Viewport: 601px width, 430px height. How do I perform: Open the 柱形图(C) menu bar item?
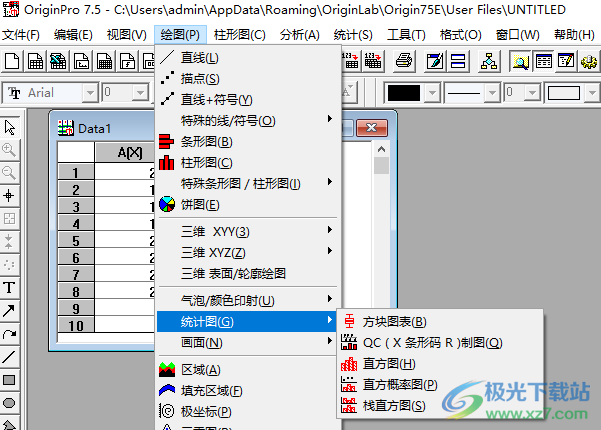point(240,35)
